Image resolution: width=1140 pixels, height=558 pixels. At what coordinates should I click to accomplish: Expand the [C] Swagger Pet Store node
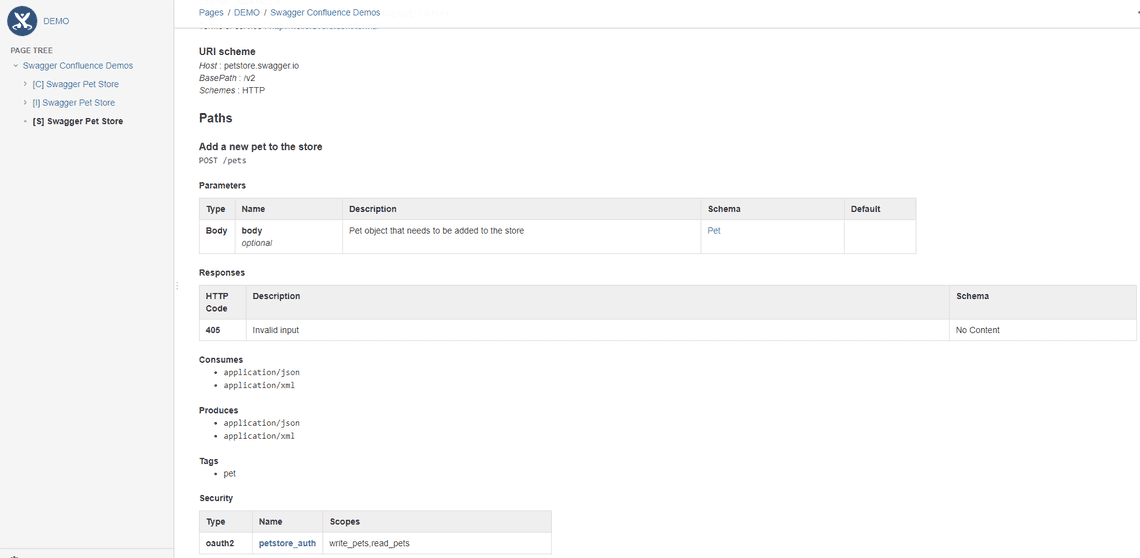pyautogui.click(x=25, y=84)
